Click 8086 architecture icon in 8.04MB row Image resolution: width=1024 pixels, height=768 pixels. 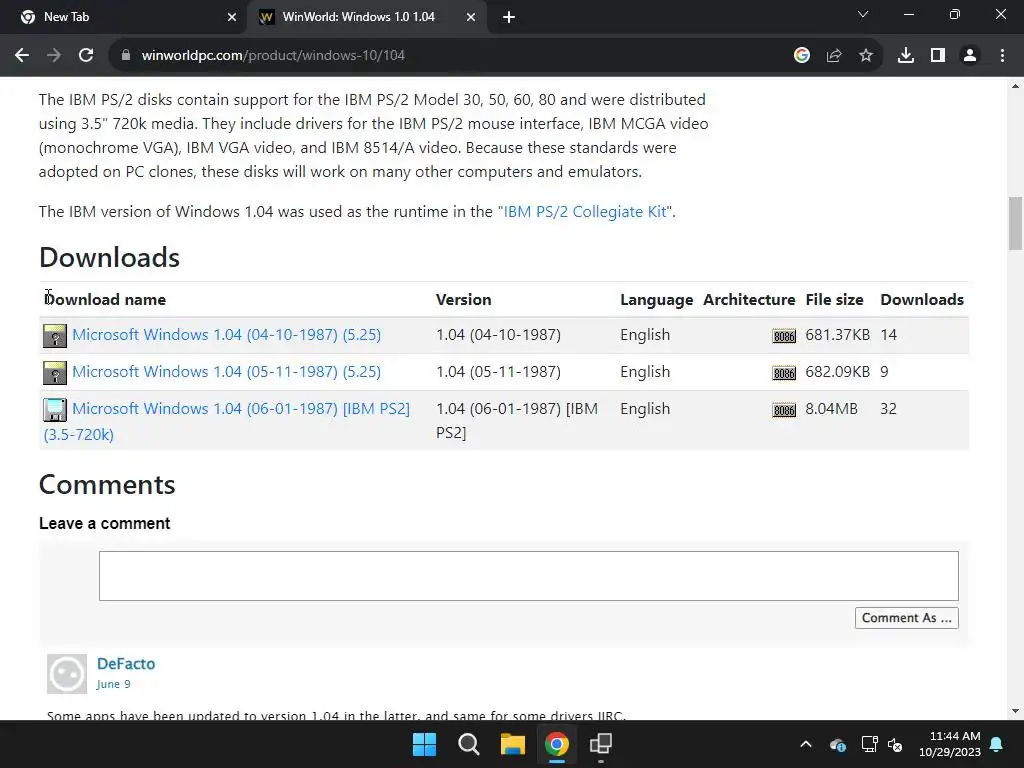click(784, 411)
